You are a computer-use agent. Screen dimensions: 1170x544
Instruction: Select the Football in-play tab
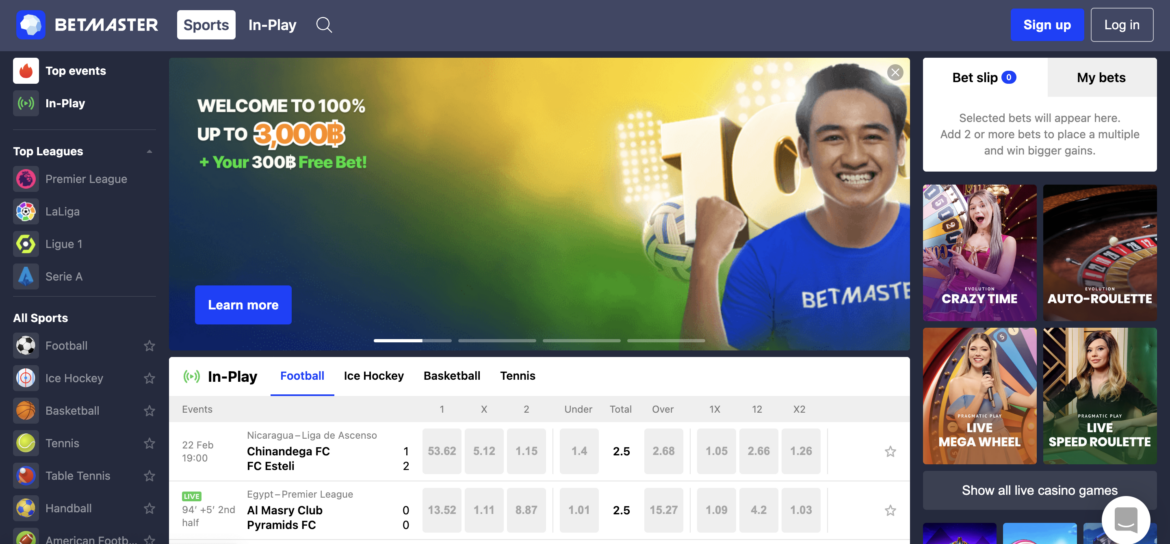tap(302, 376)
